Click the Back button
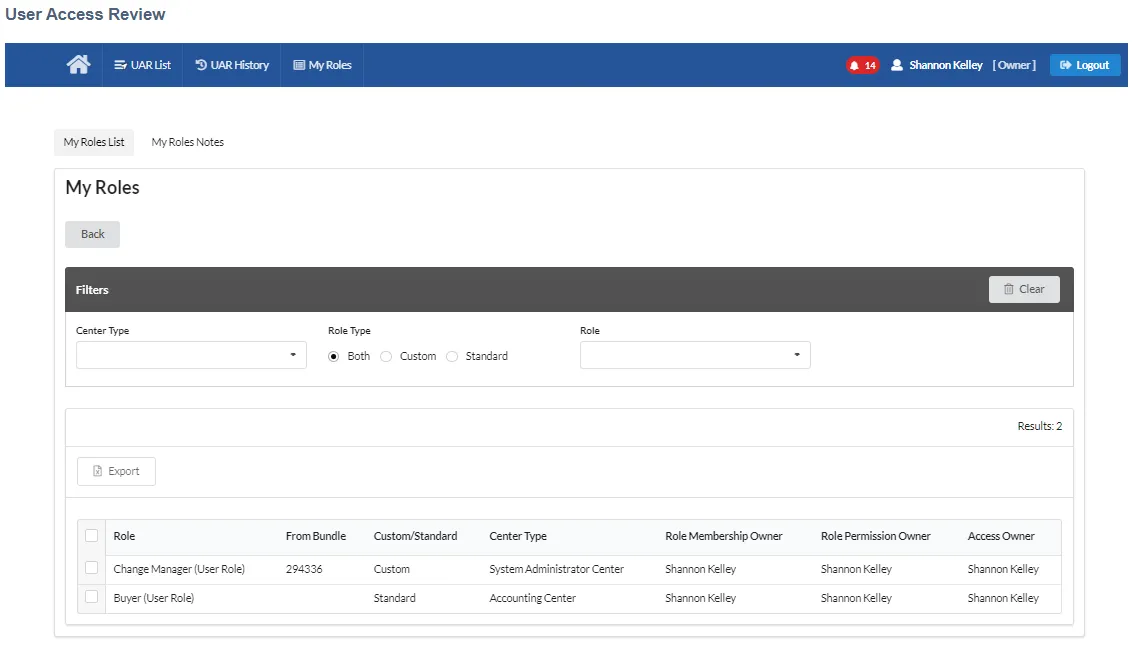Image resolution: width=1144 pixels, height=651 pixels. click(x=93, y=234)
